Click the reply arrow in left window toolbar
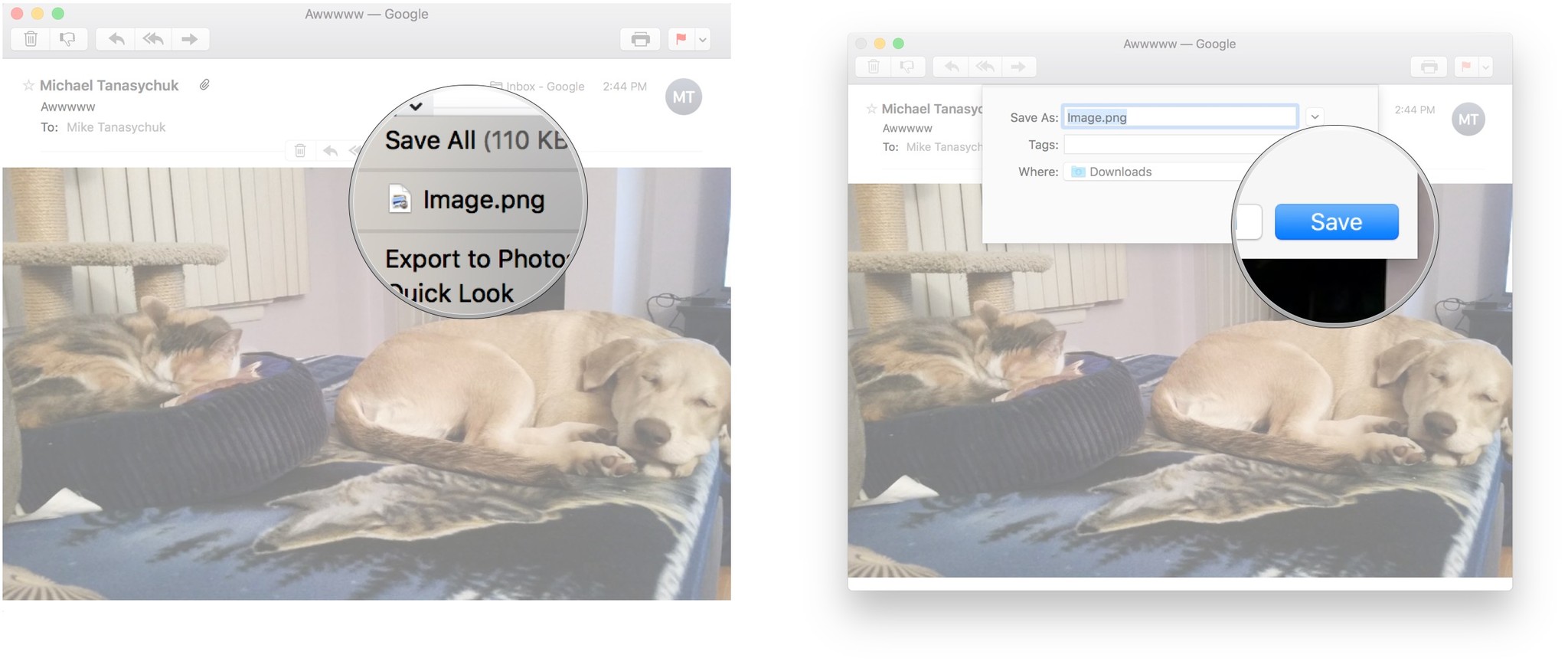Image resolution: width=1568 pixels, height=668 pixels. coord(116,38)
